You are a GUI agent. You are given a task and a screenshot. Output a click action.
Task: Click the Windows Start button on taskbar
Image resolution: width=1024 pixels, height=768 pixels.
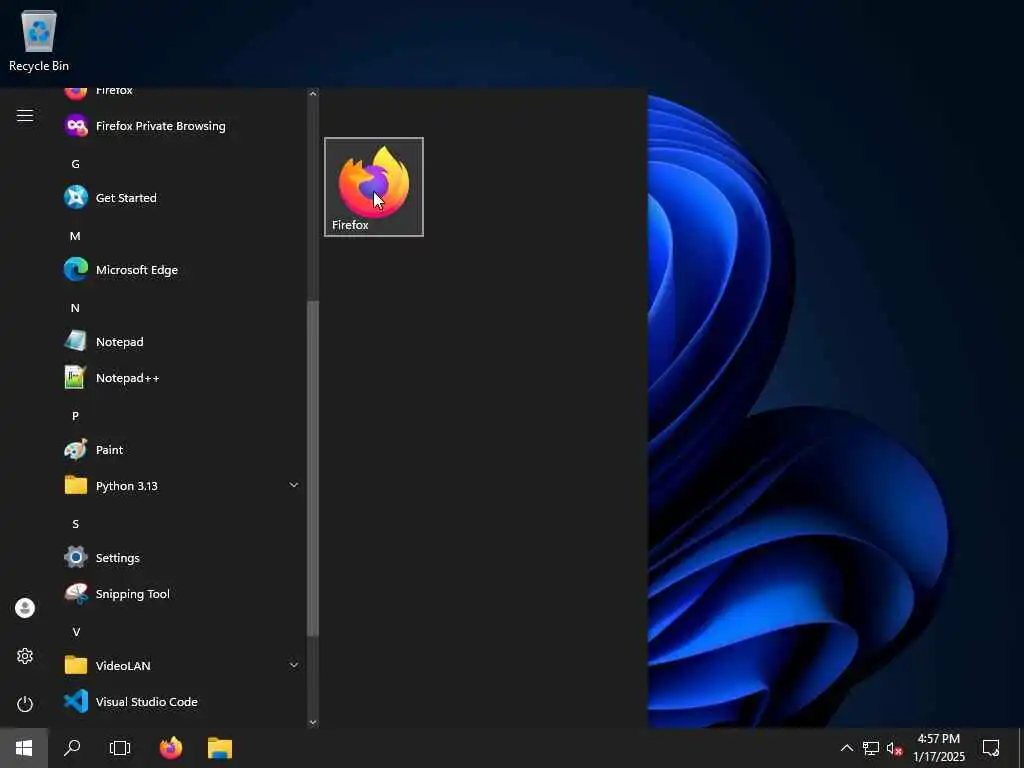click(x=24, y=748)
